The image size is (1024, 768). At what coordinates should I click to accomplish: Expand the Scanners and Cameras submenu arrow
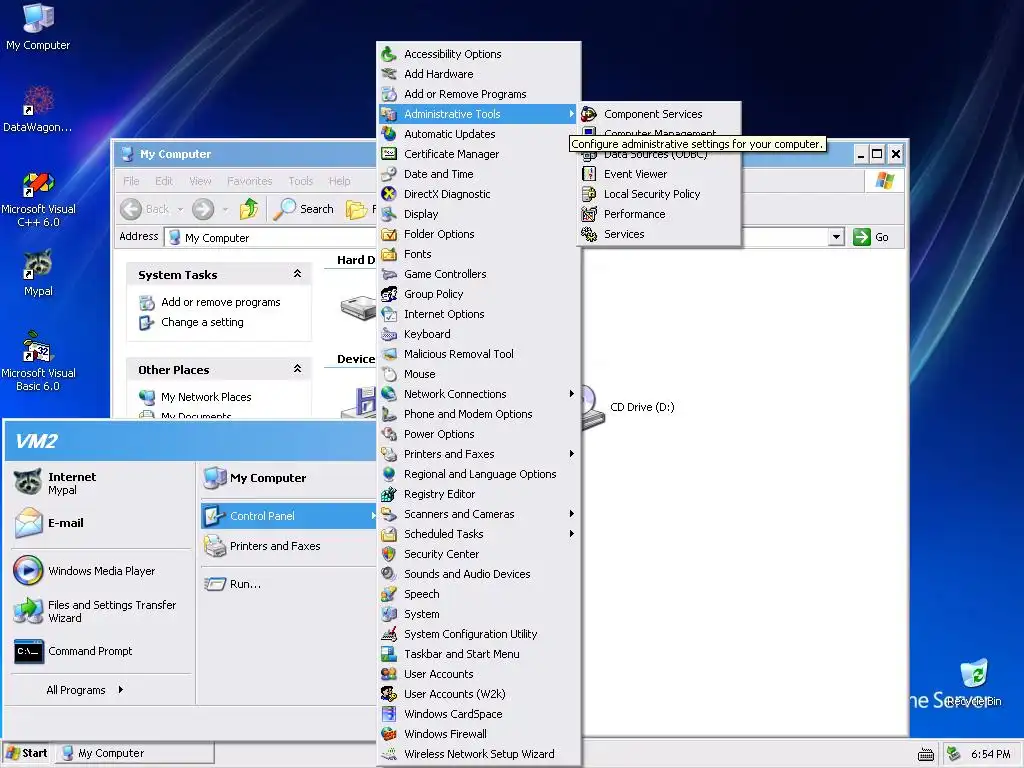coord(571,514)
